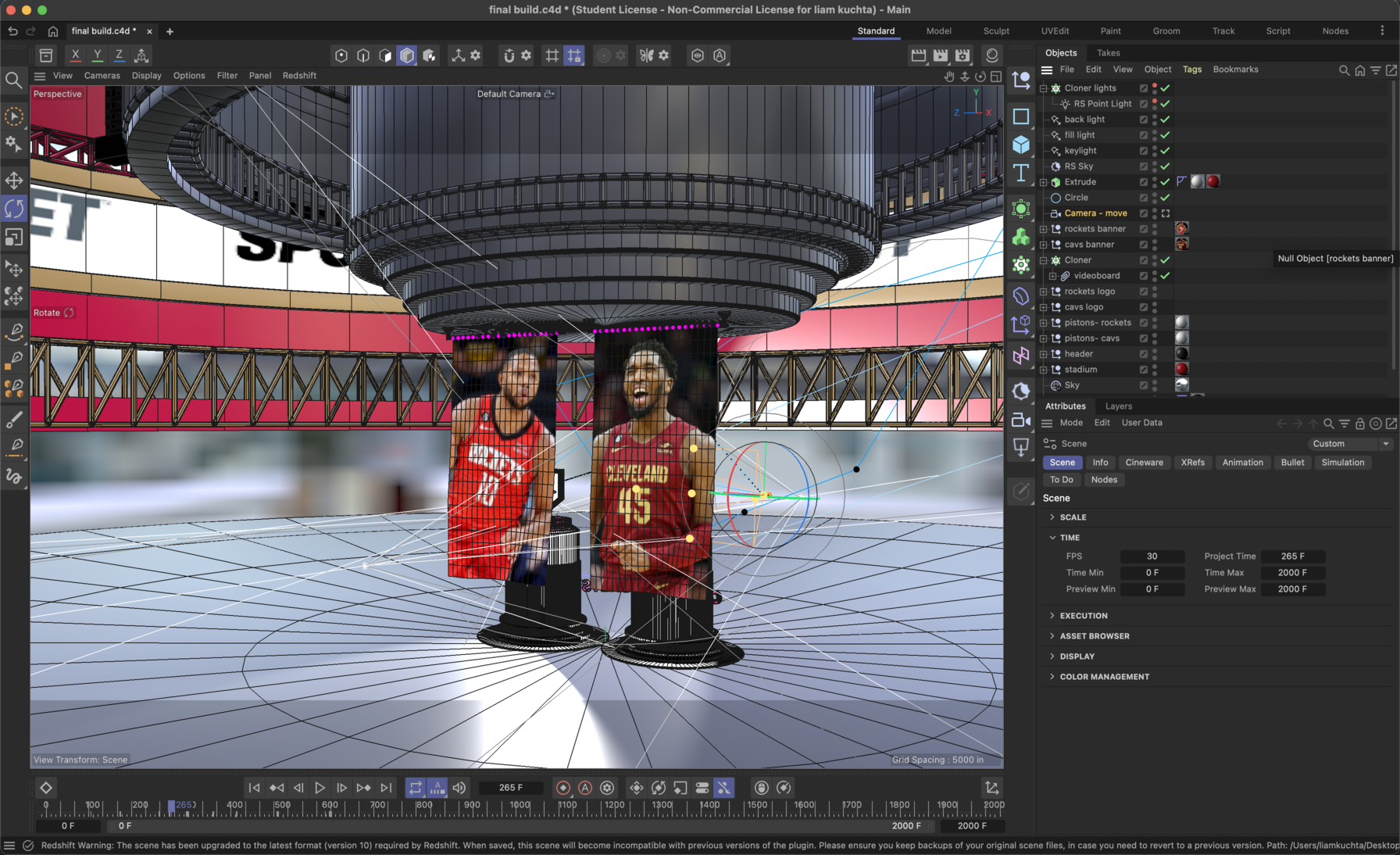Open Objects manager search icon
Screen dimensions: 1400x855
[1345, 70]
